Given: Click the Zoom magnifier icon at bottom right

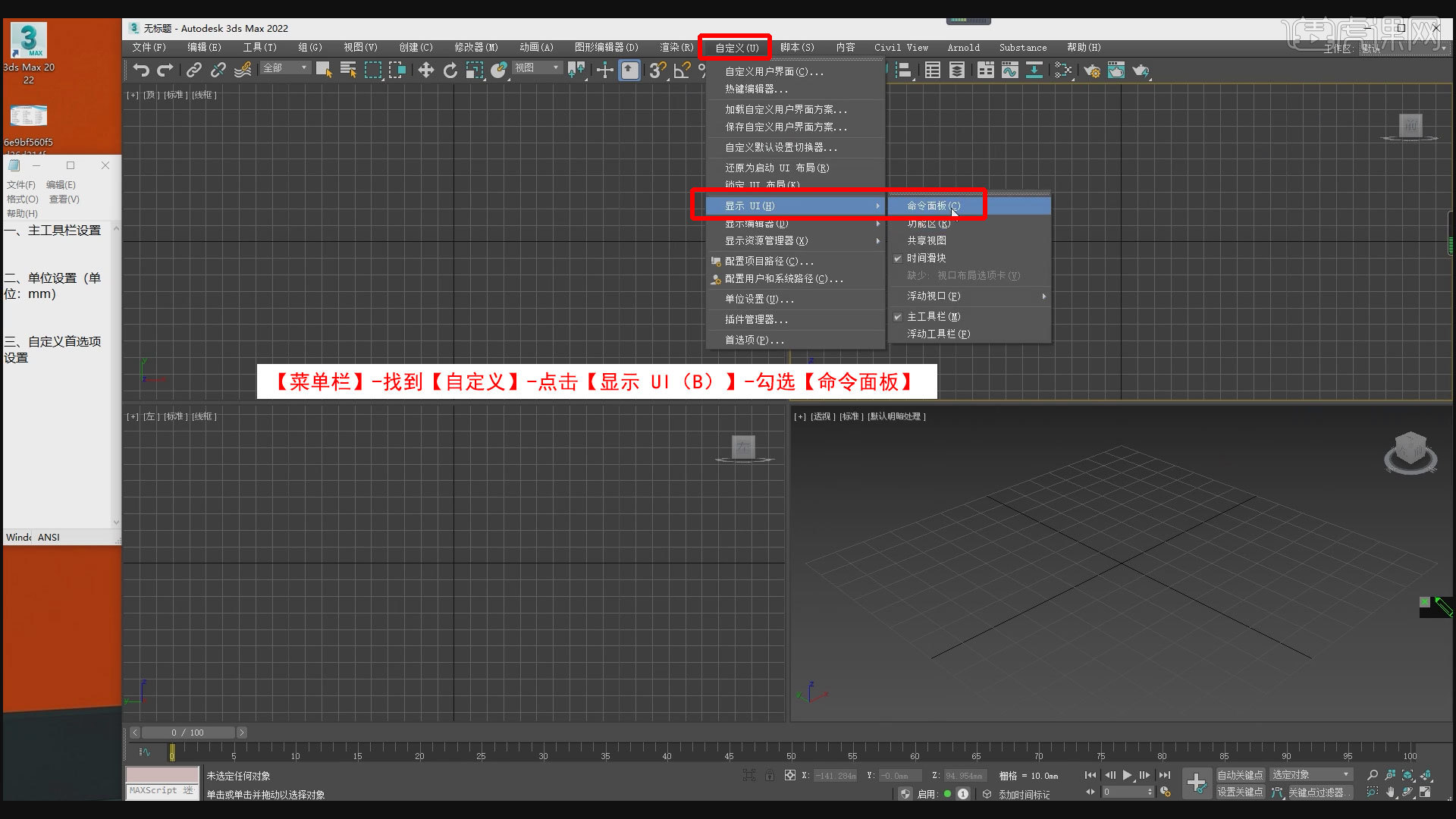Looking at the screenshot, I should pyautogui.click(x=1373, y=774).
